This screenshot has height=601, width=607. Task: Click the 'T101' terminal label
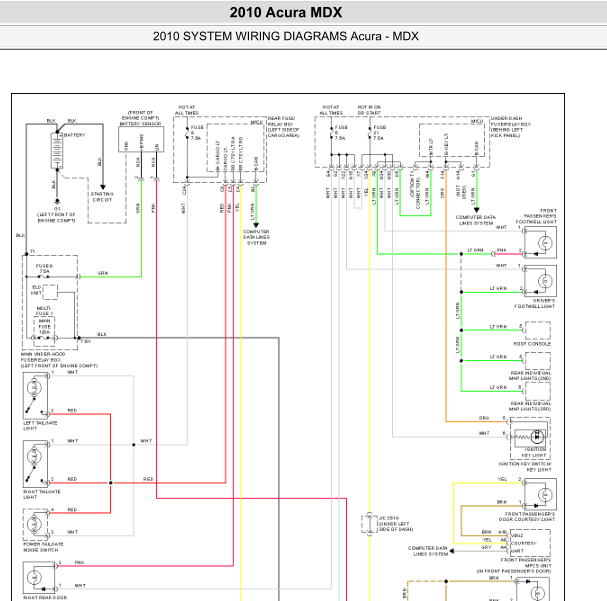(x=85, y=342)
